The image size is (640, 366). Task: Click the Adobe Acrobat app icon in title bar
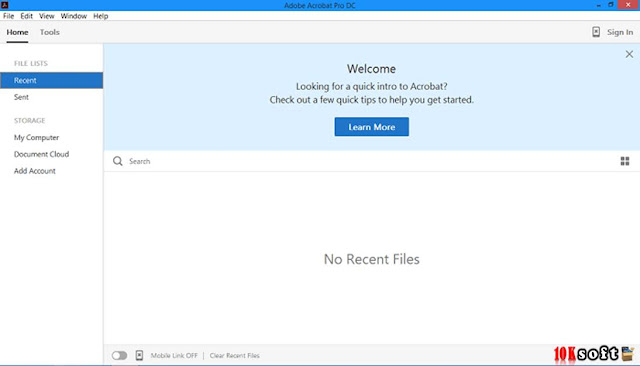click(5, 5)
